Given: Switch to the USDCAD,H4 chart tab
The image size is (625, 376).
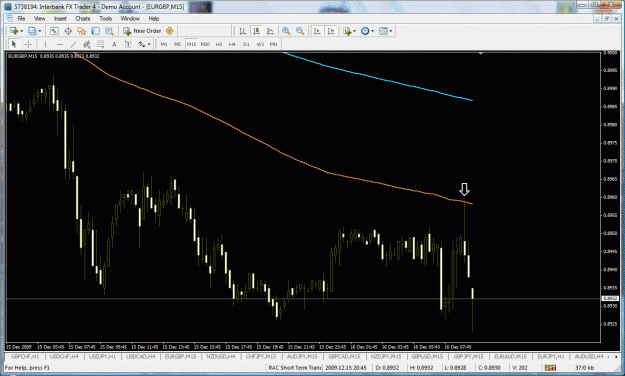Looking at the screenshot, I should coord(140,356).
